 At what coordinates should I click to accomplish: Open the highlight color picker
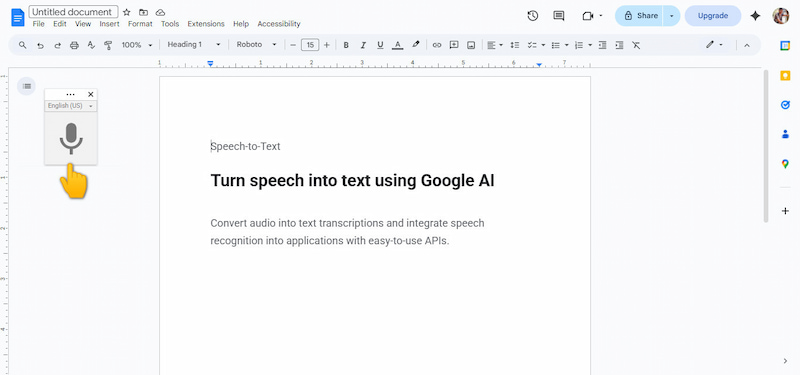coord(416,45)
